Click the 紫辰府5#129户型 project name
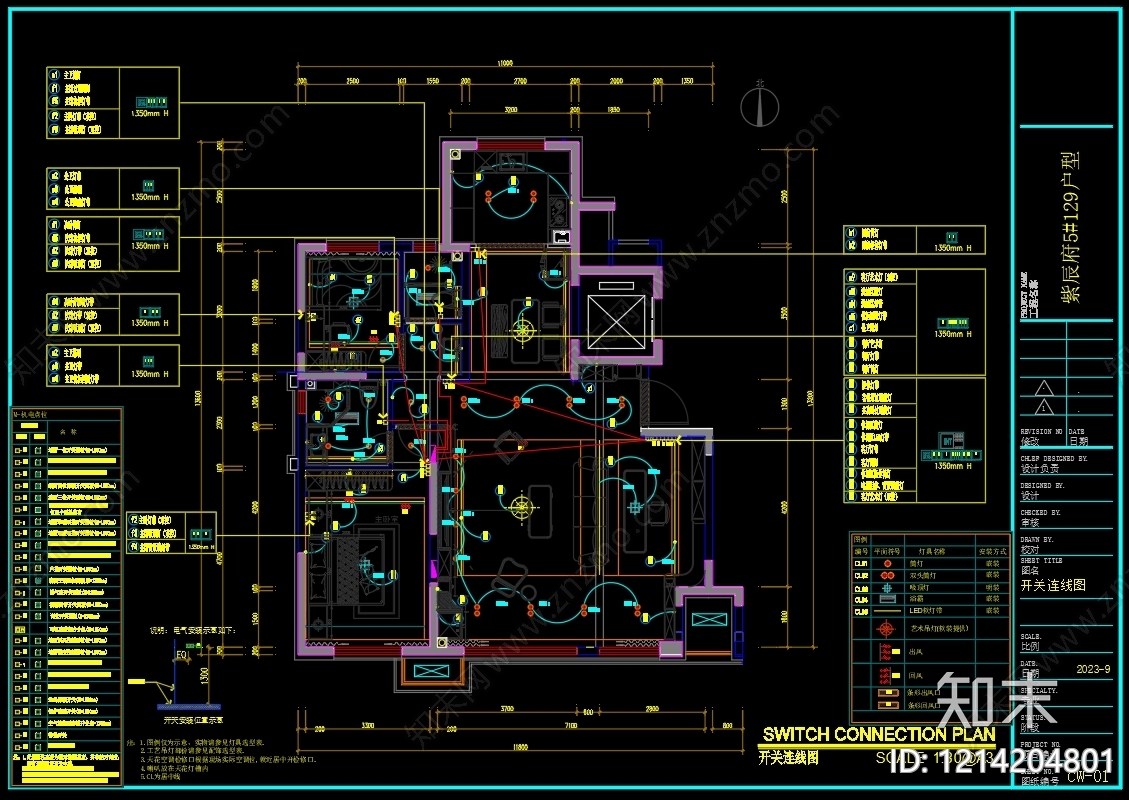This screenshot has height=800, width=1129. coord(1070,227)
